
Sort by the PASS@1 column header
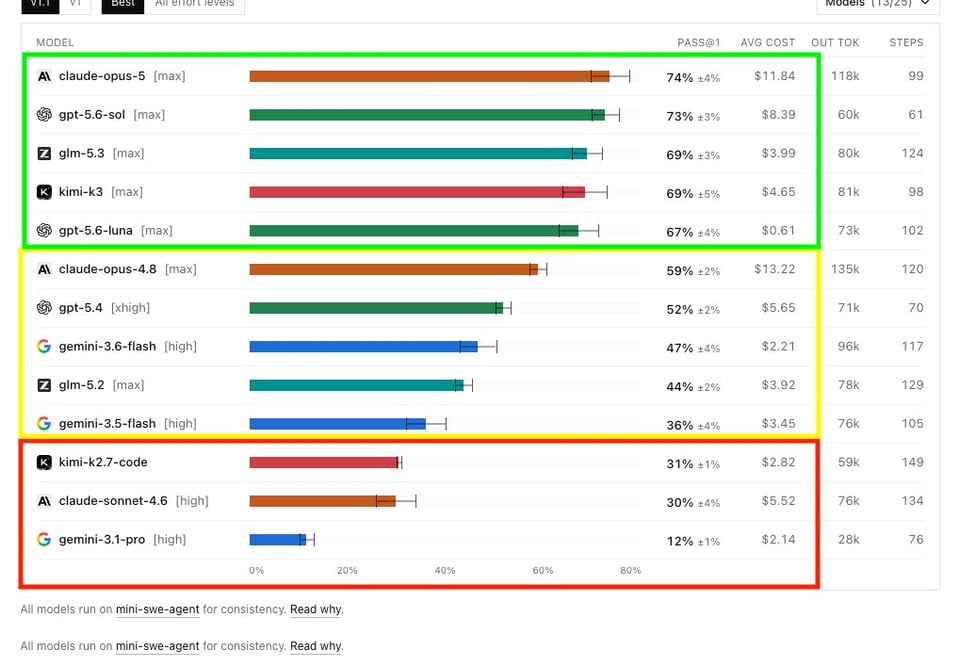pyautogui.click(x=699, y=42)
